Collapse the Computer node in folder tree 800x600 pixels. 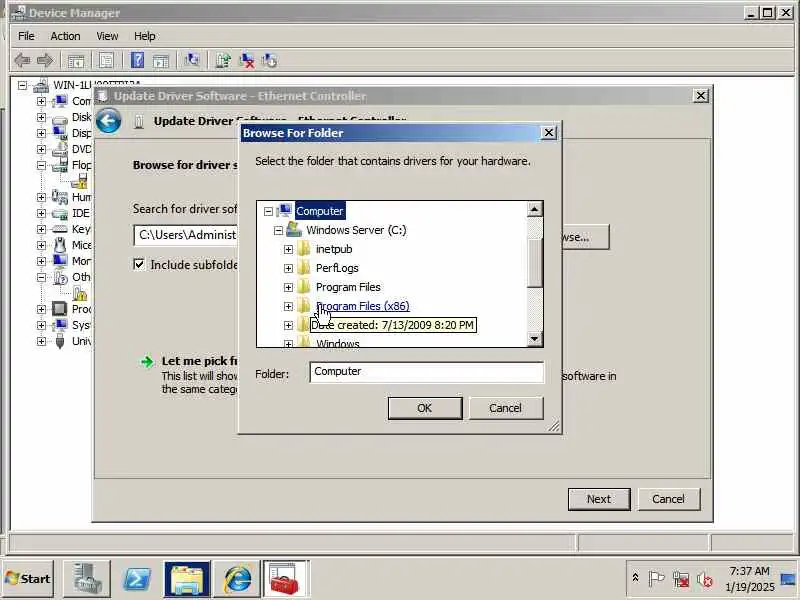click(x=268, y=211)
